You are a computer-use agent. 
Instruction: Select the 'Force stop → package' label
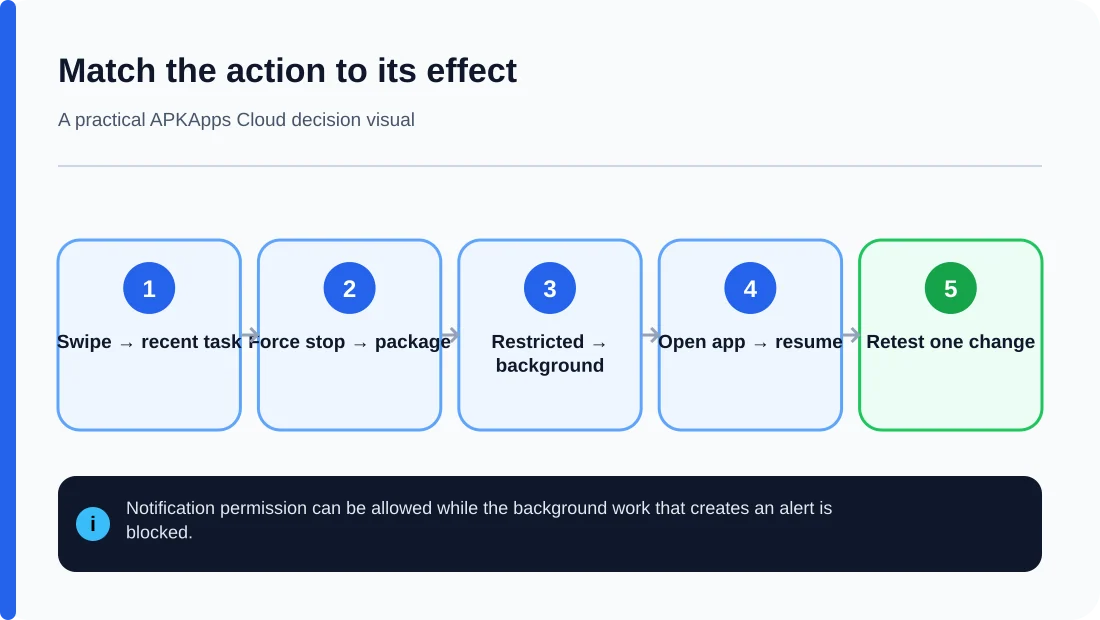coord(349,342)
